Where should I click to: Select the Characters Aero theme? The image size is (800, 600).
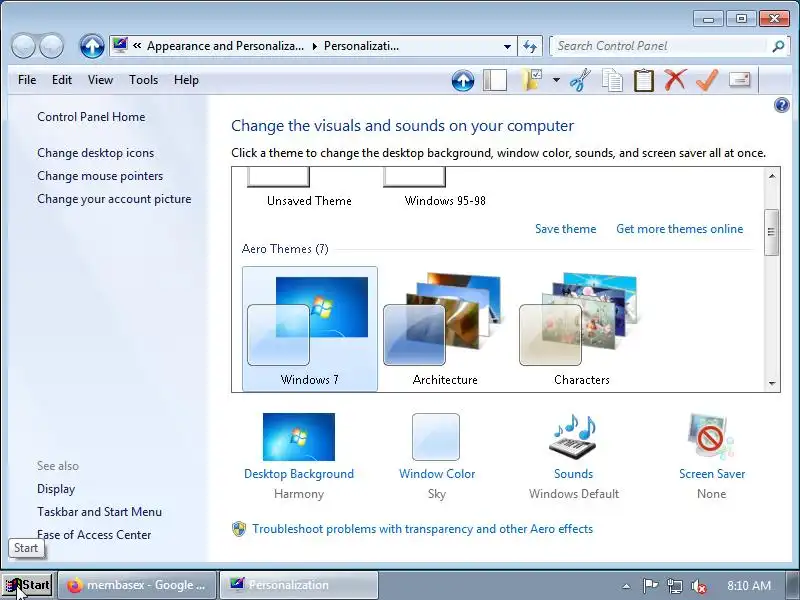(x=581, y=329)
